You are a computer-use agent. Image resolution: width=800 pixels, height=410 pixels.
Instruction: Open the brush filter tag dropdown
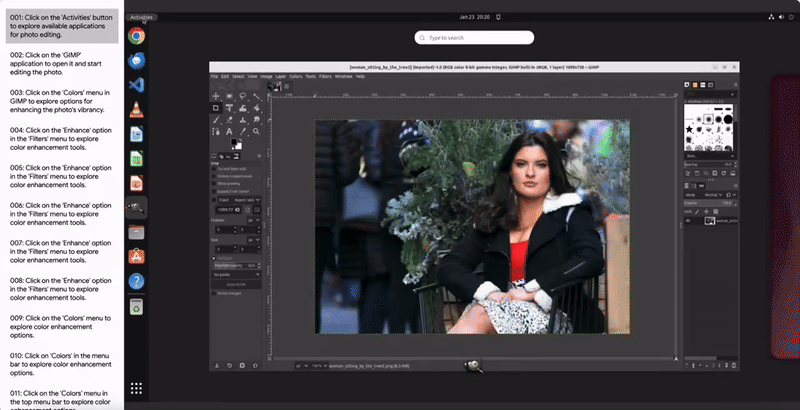[710, 95]
